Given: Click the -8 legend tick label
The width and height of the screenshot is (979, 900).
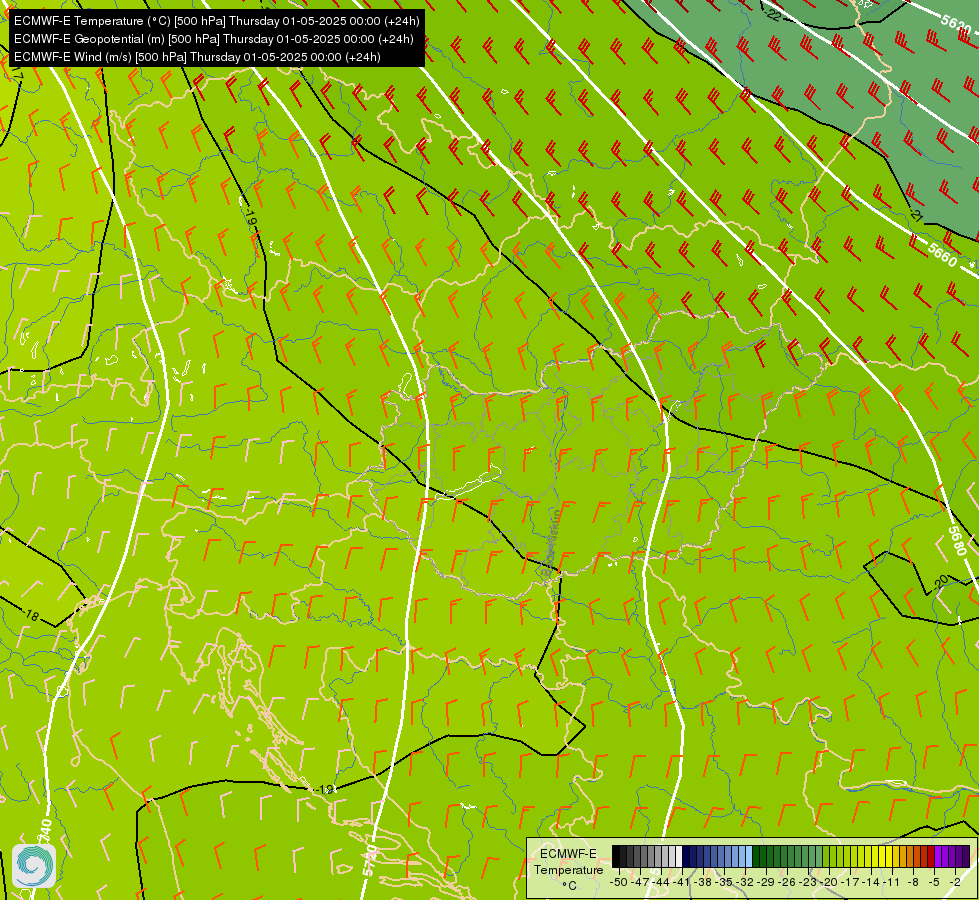Looking at the screenshot, I should [913, 881].
